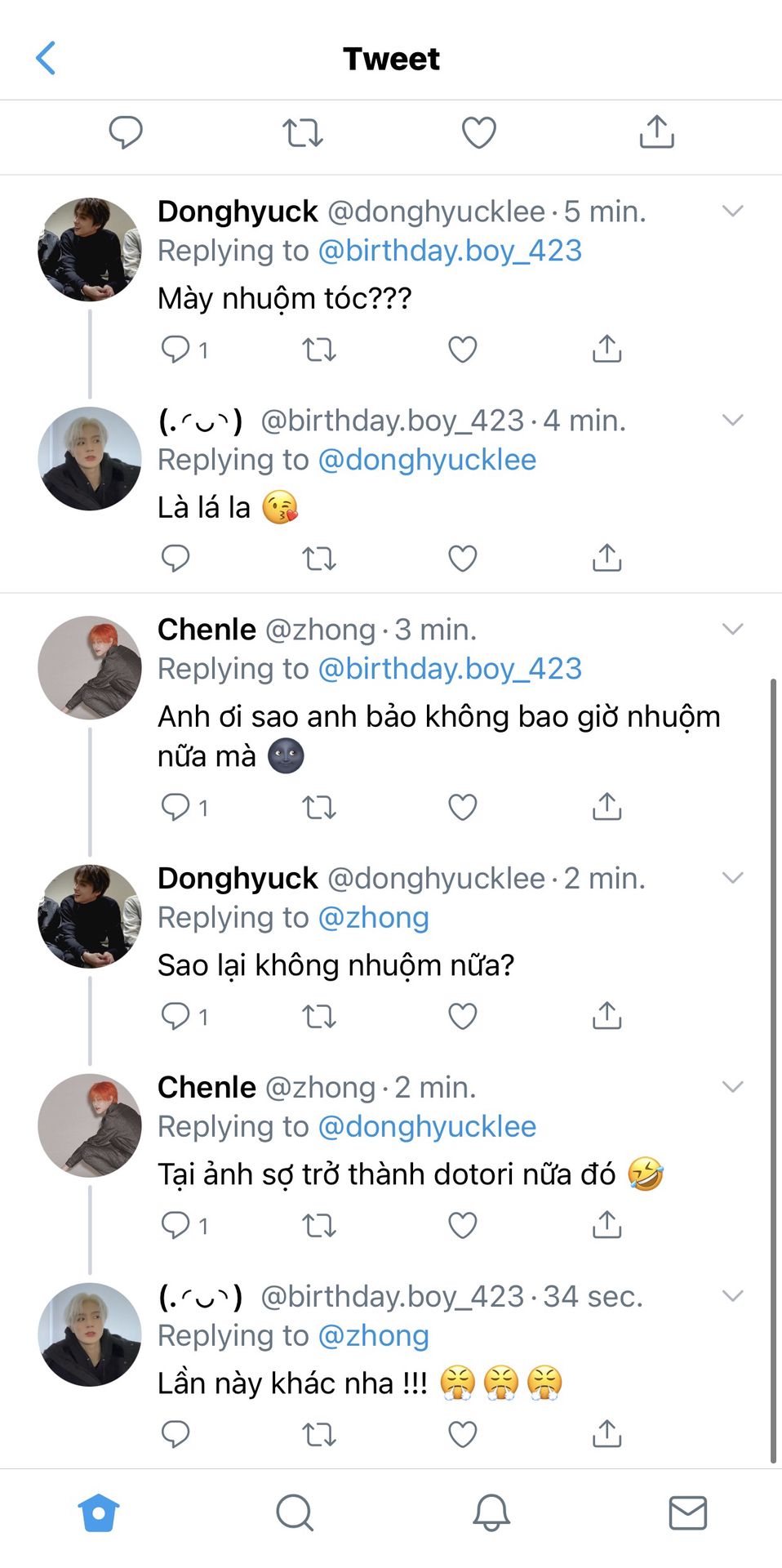Image resolution: width=782 pixels, height=1568 pixels.
Task: Expand options for Donghyuck's first tweet
Action: [x=733, y=212]
